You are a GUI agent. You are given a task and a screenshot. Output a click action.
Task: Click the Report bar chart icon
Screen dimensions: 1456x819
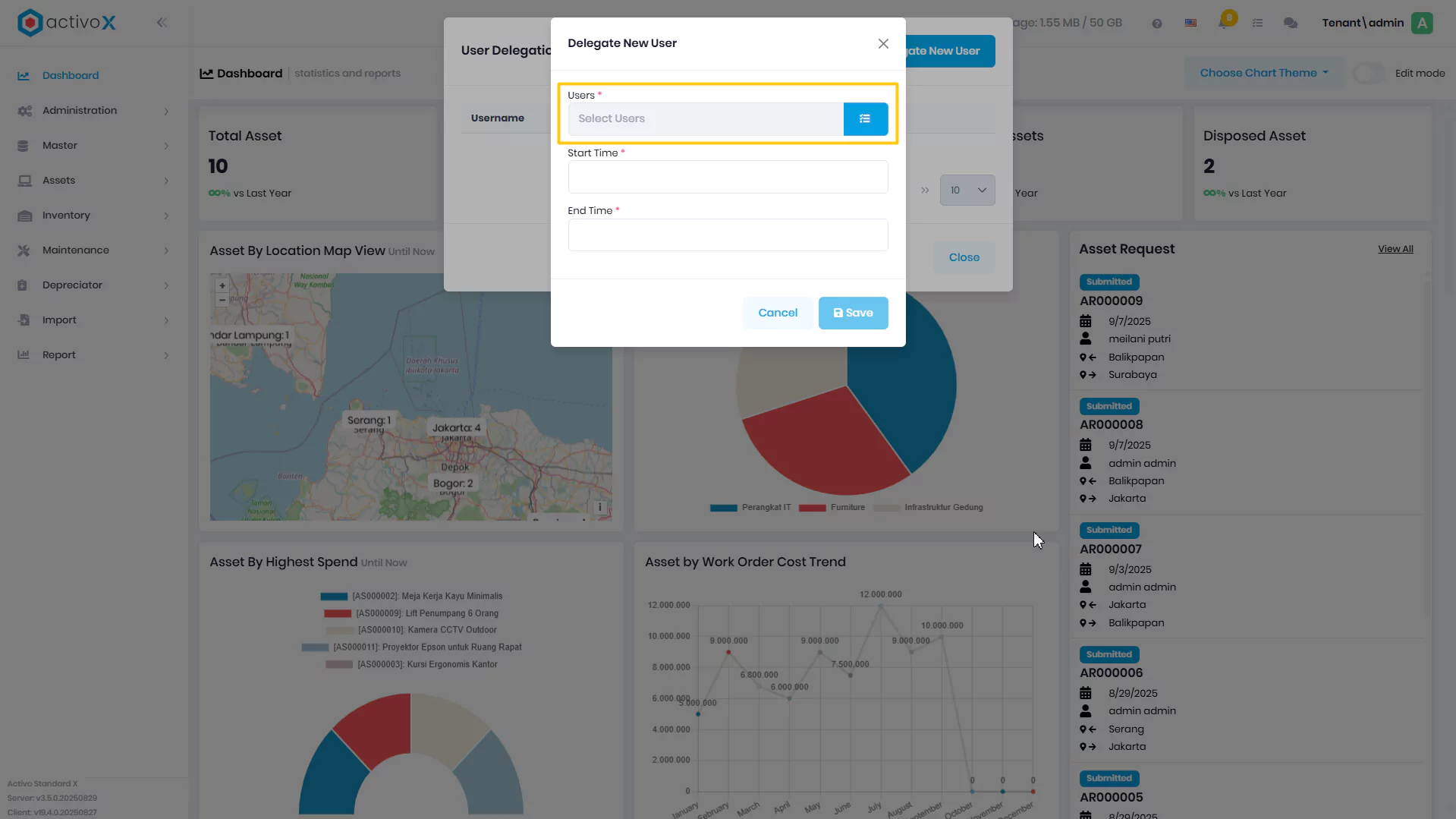[24, 355]
